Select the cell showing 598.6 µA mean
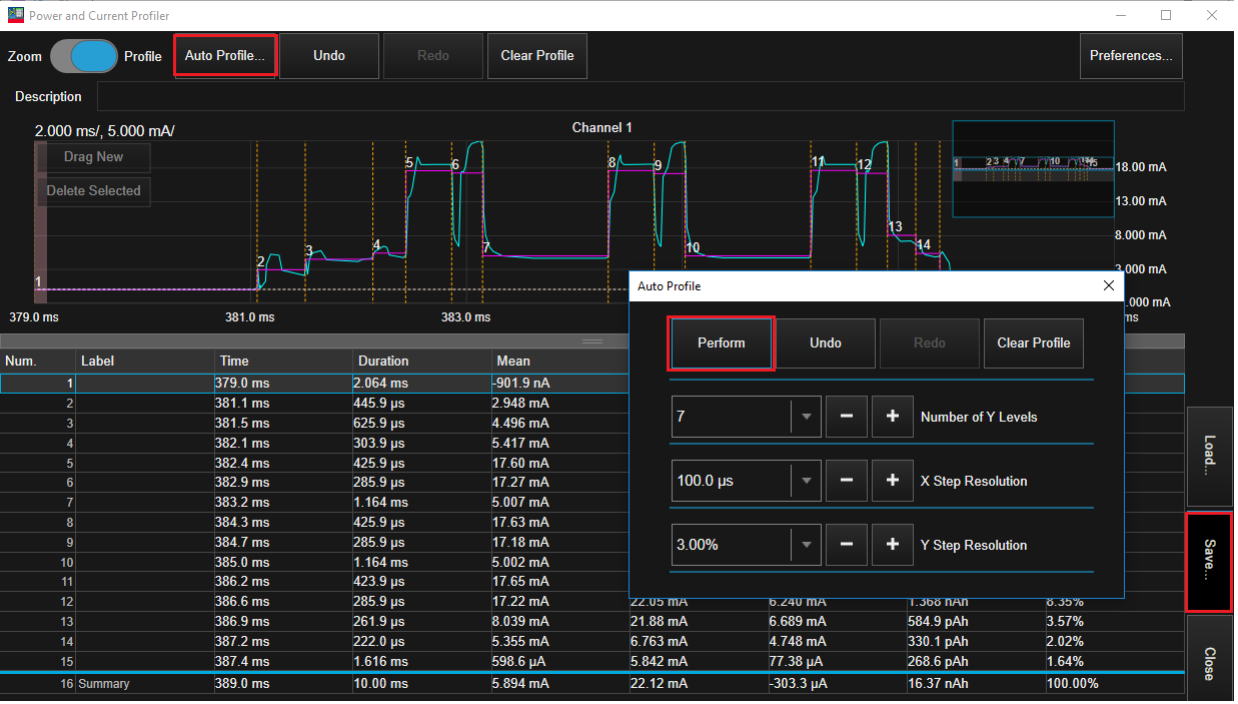 click(559, 661)
